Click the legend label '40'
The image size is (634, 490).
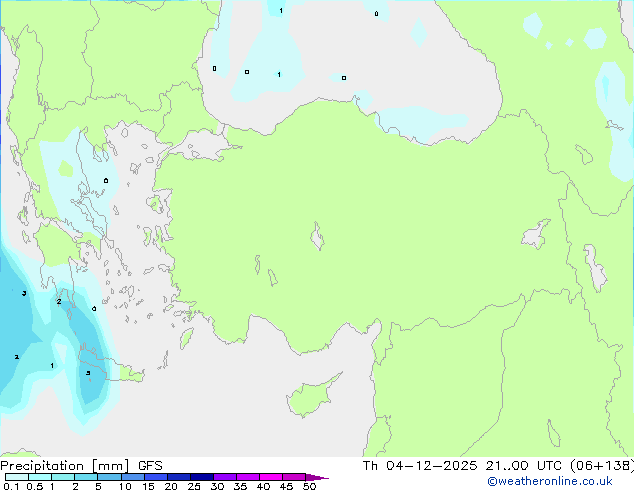point(263,486)
